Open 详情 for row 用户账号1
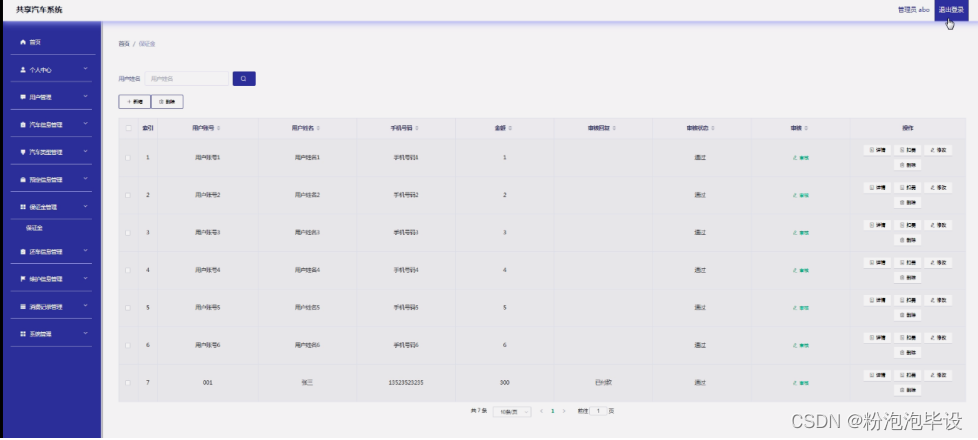Image resolution: width=978 pixels, height=440 pixels. point(878,150)
